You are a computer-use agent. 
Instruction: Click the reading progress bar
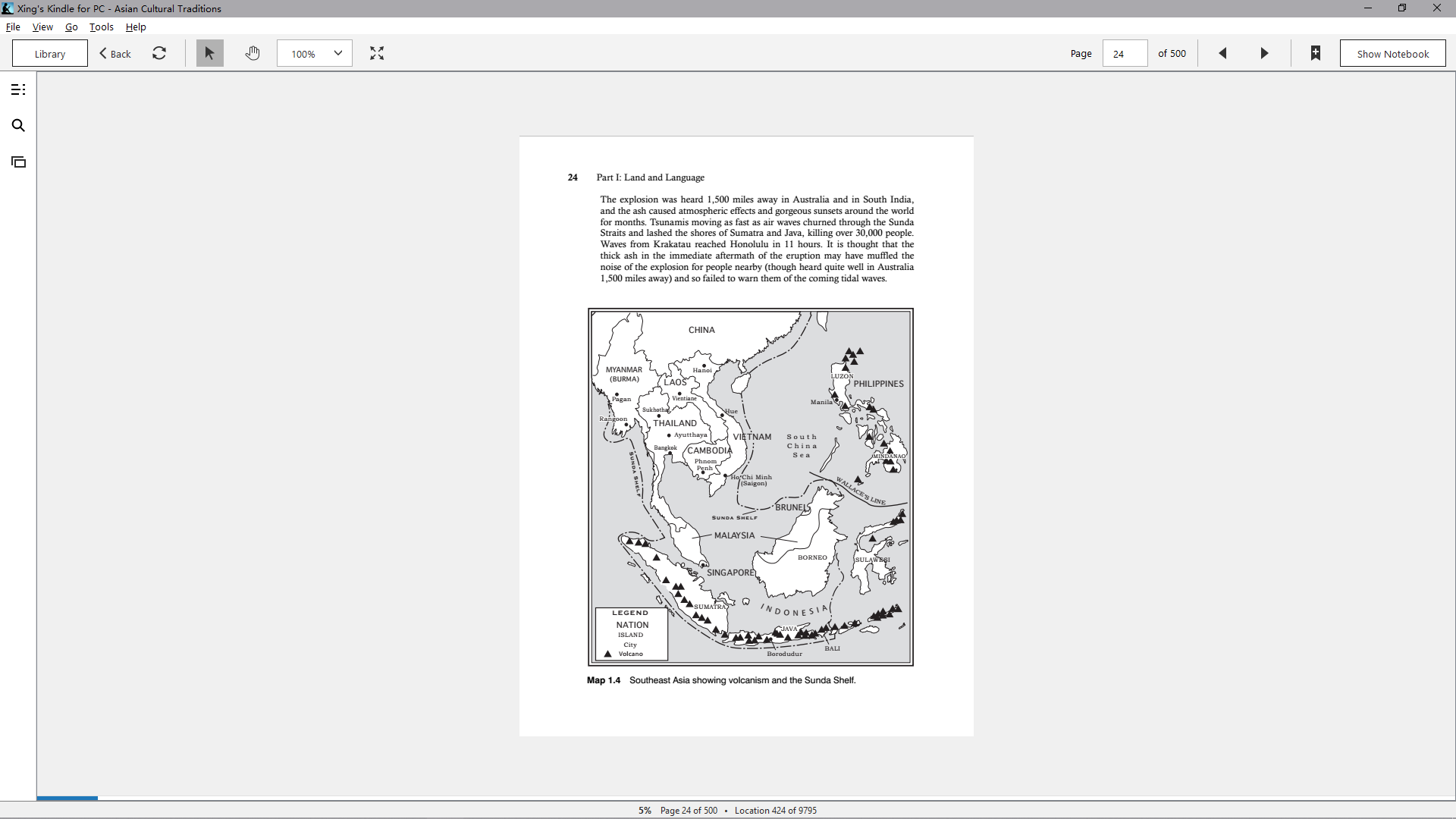tap(746, 799)
